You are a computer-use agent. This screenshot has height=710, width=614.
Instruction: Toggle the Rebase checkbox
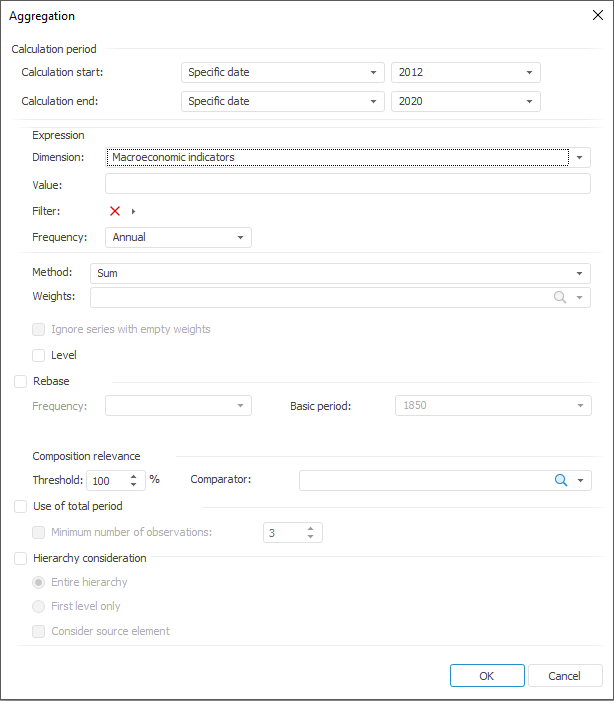(21, 381)
